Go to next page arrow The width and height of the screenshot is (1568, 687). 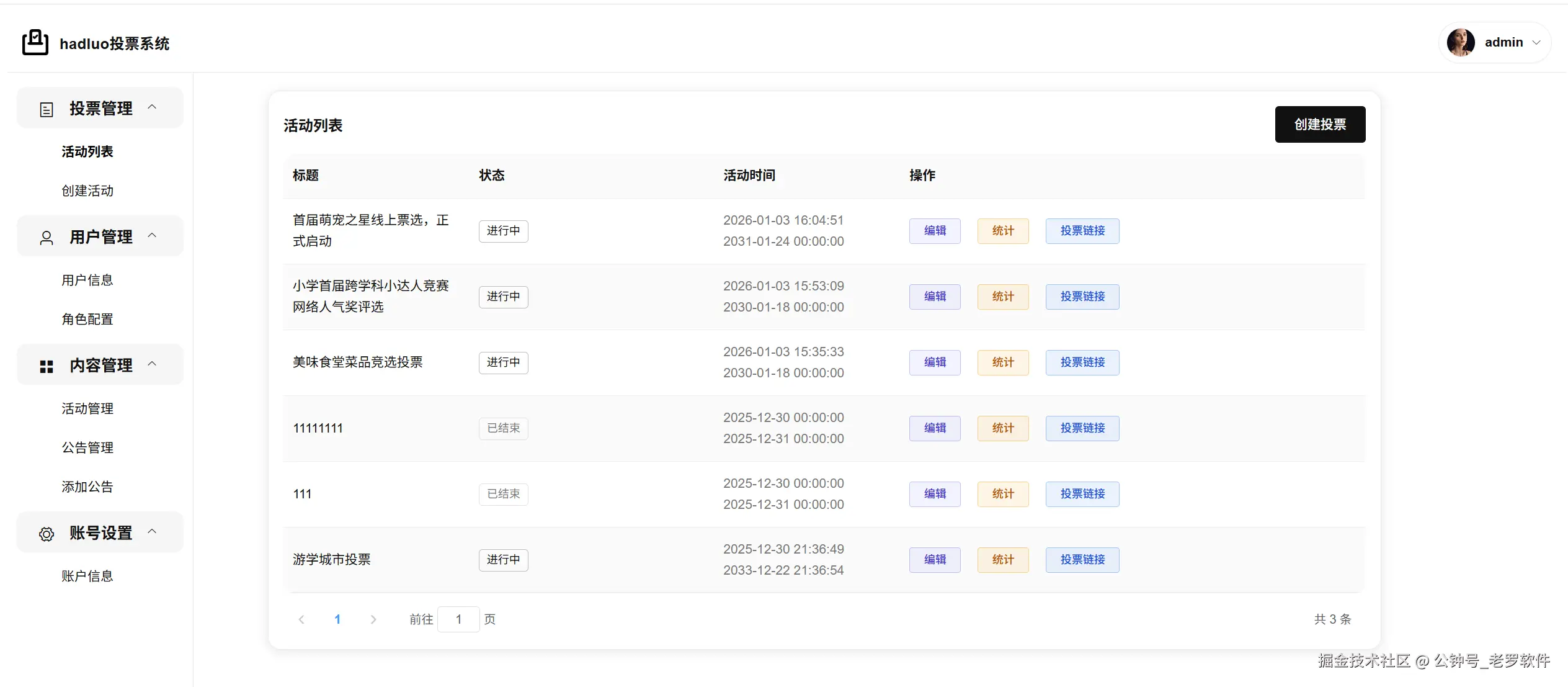373,619
